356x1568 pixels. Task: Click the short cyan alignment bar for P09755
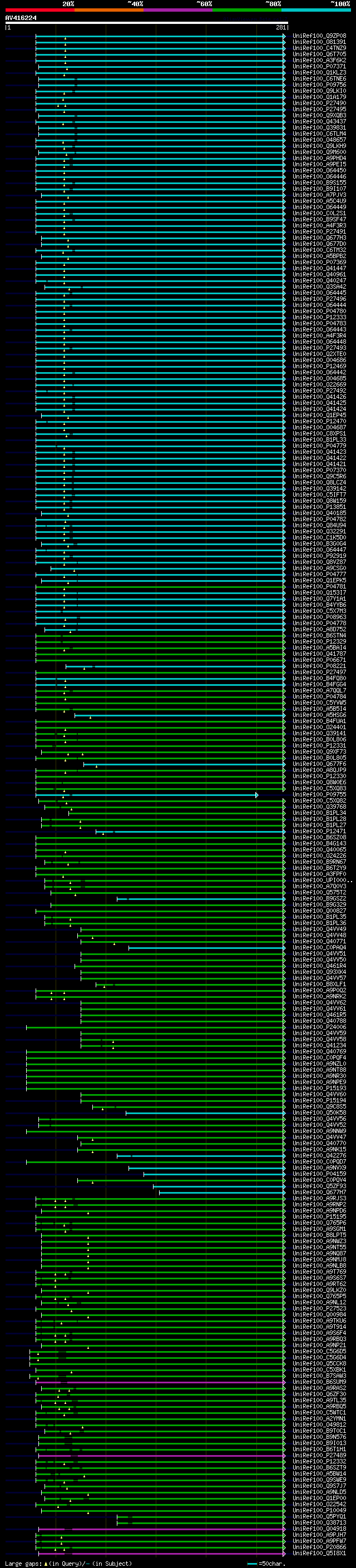[x=147, y=795]
